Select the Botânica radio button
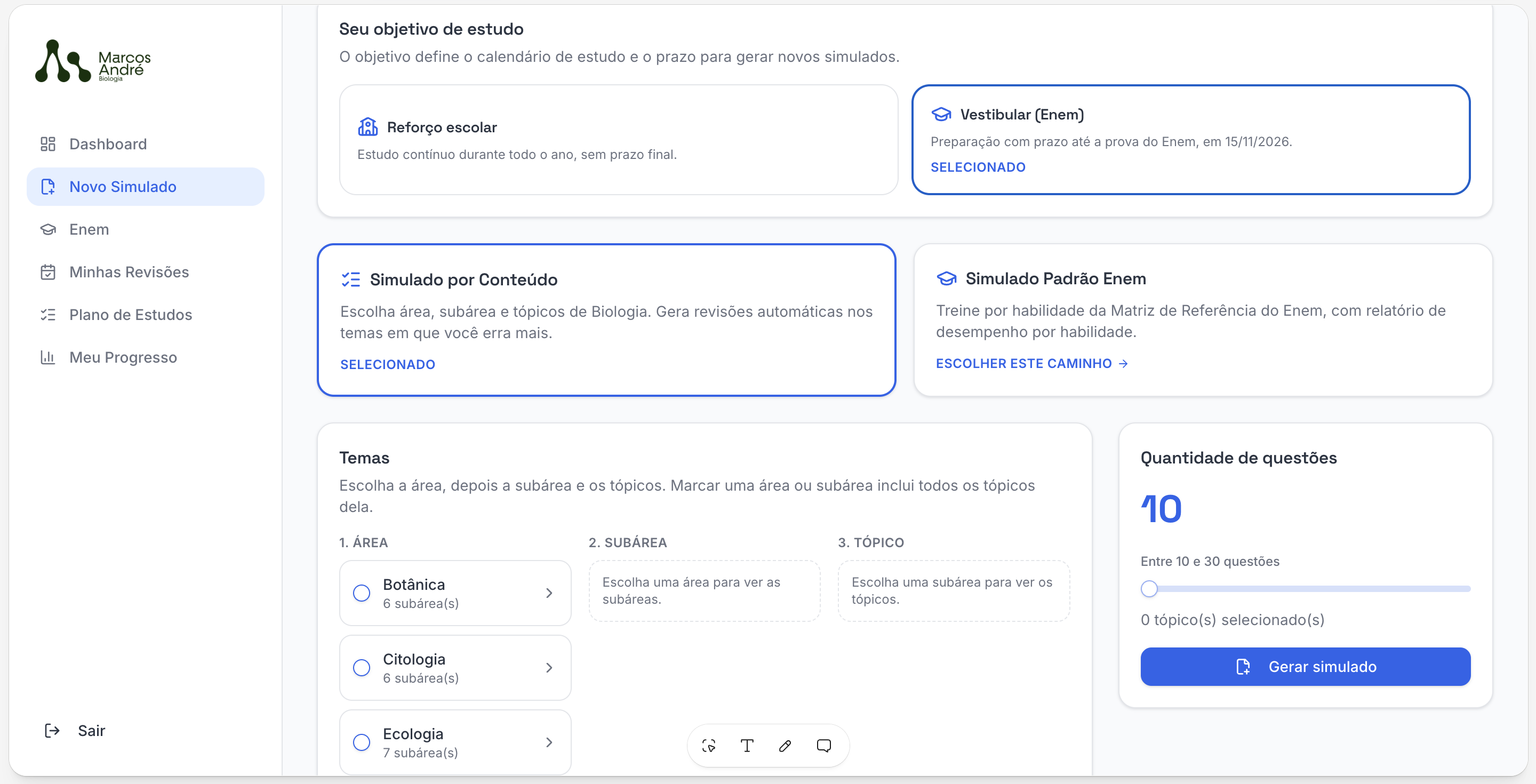 [x=362, y=593]
